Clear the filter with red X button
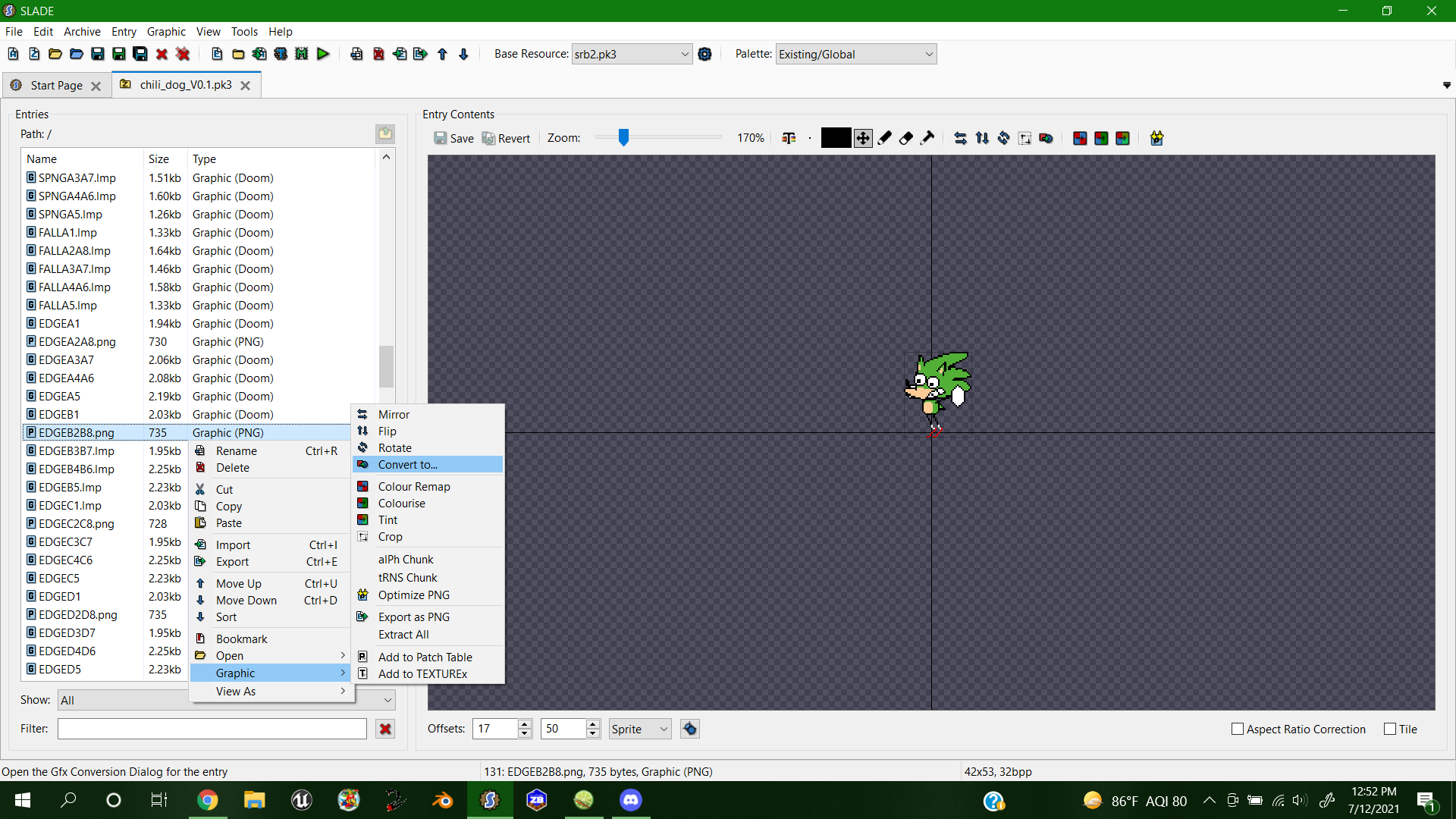The height and width of the screenshot is (819, 1456). [x=385, y=729]
